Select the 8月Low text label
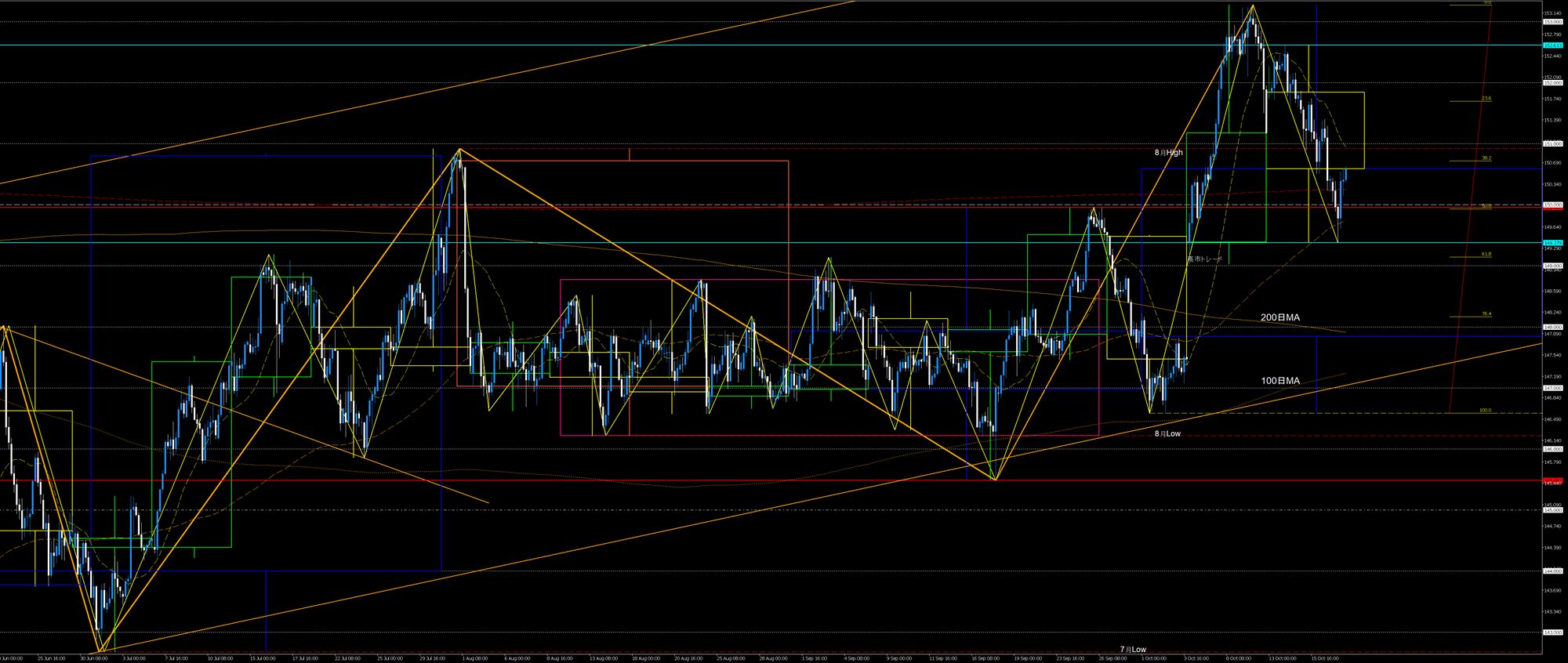This screenshot has height=663, width=1568. [x=1167, y=433]
